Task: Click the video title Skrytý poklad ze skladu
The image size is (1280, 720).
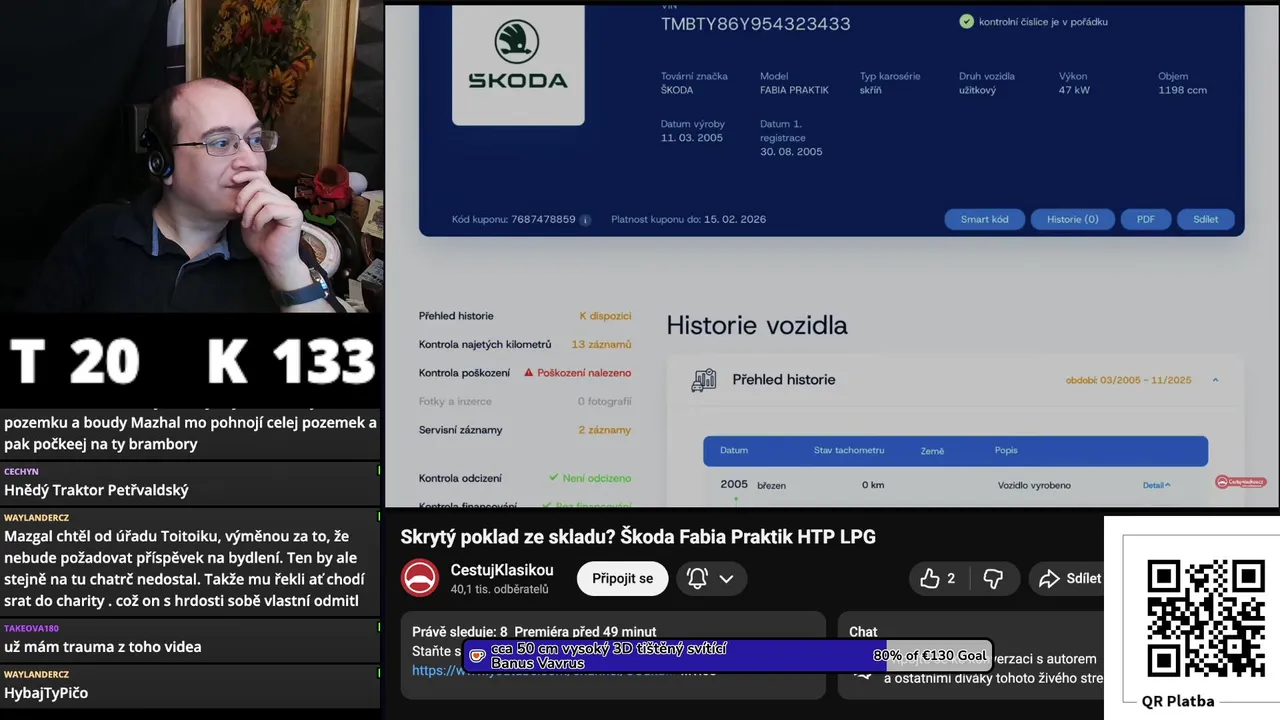Action: pyautogui.click(x=638, y=537)
